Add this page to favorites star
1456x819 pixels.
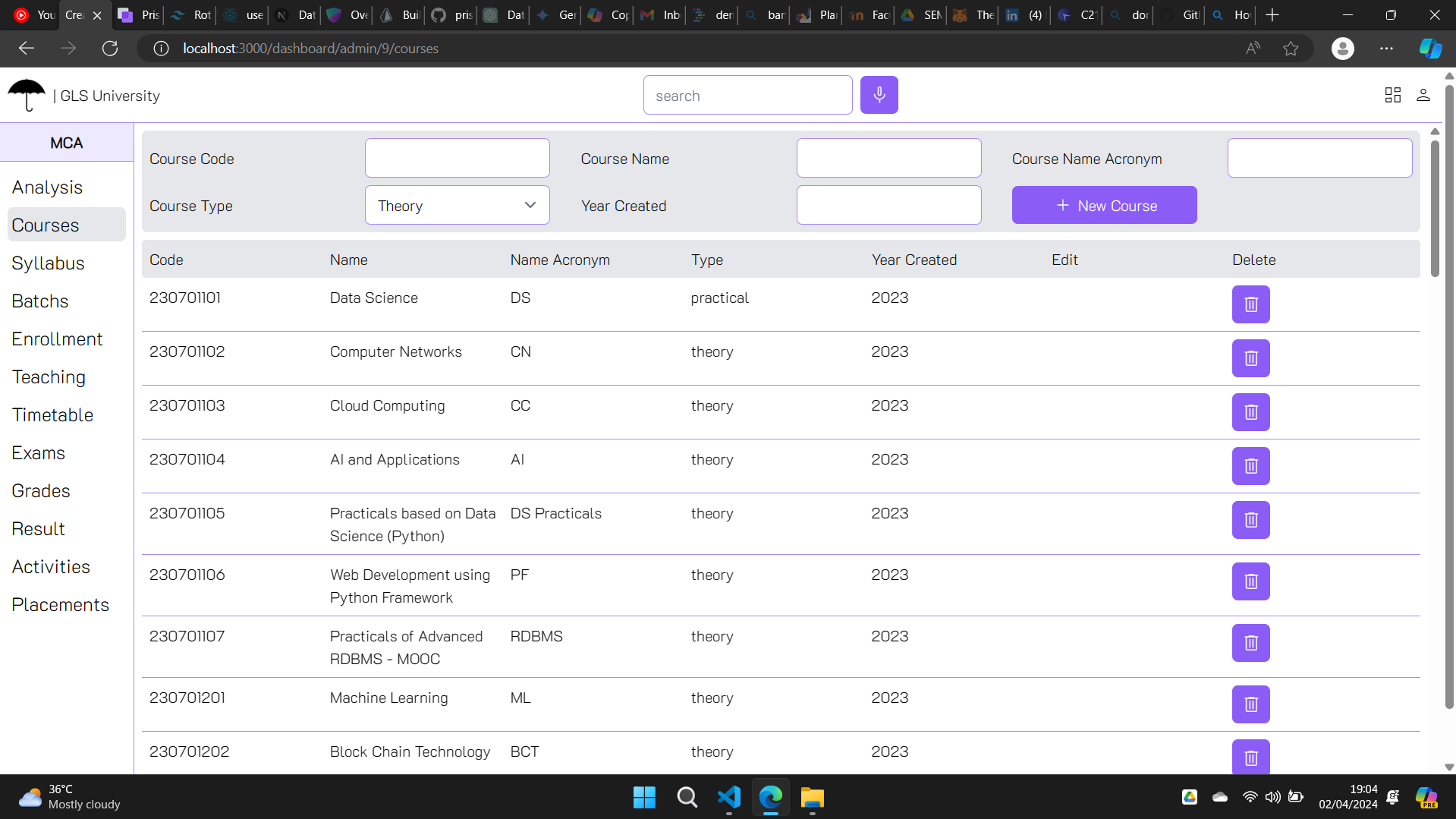pyautogui.click(x=1290, y=49)
